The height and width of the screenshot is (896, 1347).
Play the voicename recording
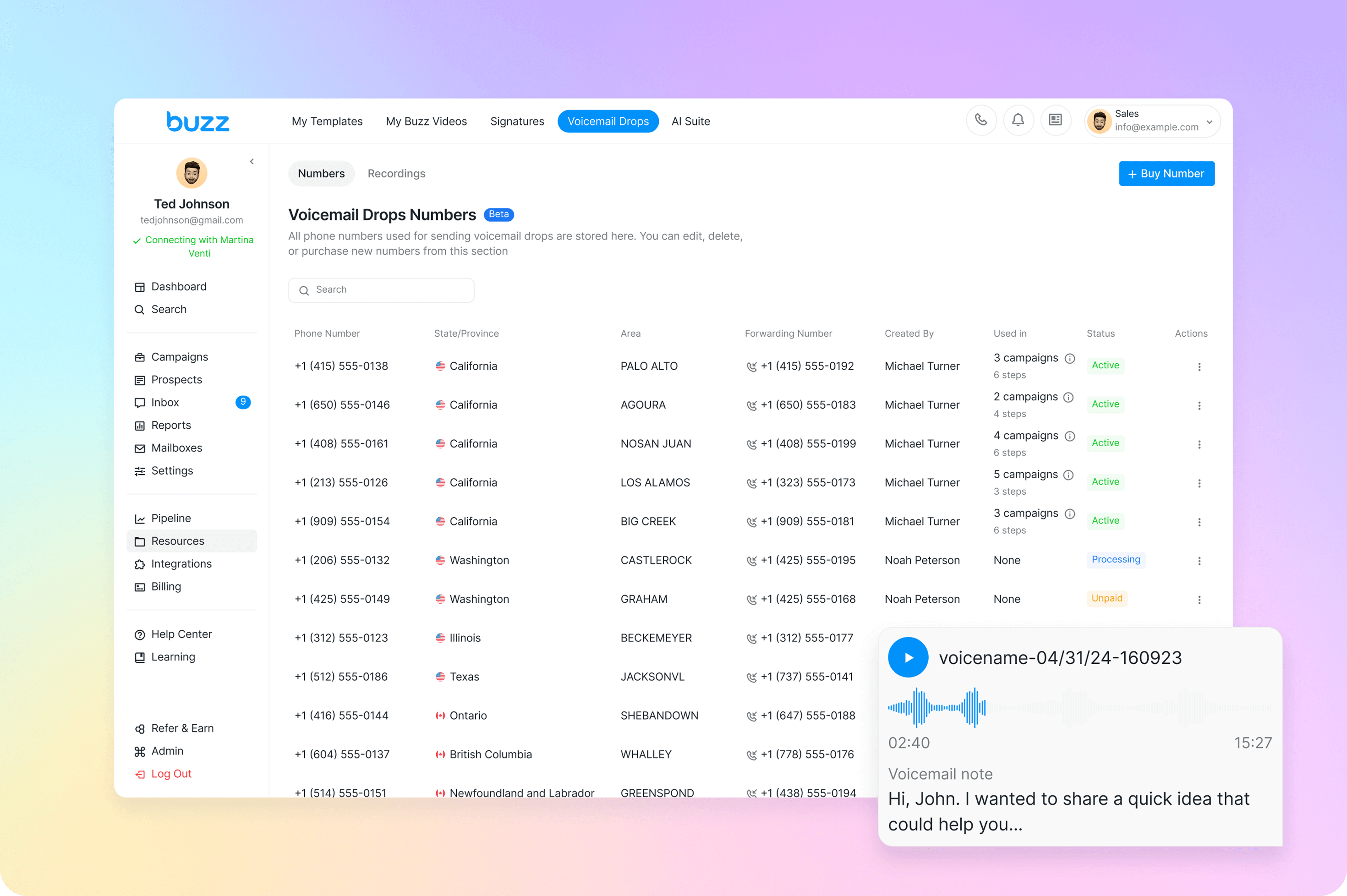[x=908, y=657]
